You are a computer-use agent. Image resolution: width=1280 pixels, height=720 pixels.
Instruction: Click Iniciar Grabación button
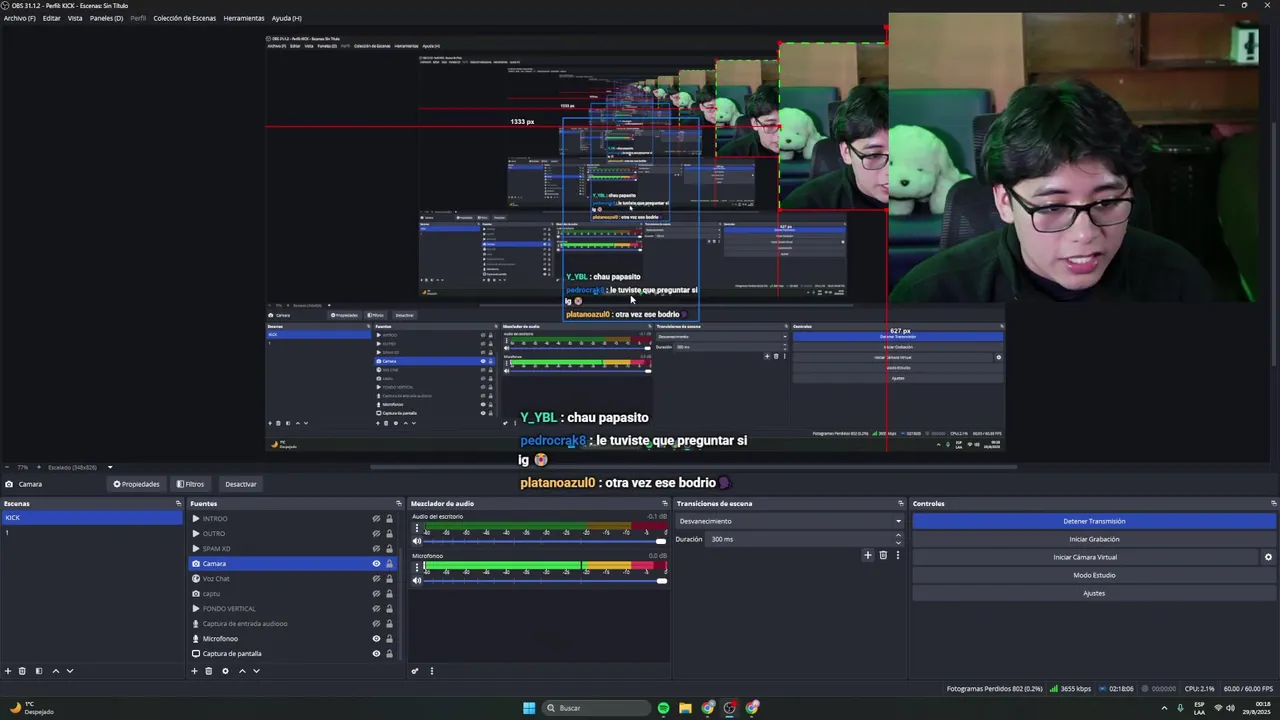coord(1094,539)
